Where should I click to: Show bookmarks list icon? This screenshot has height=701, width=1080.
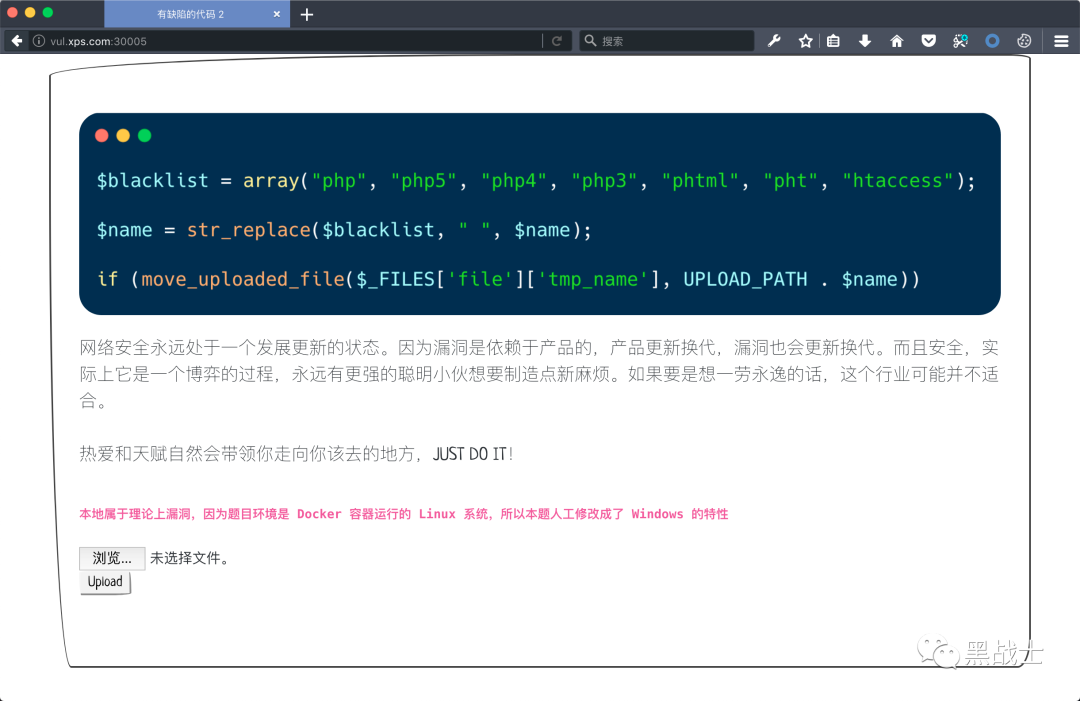(833, 41)
